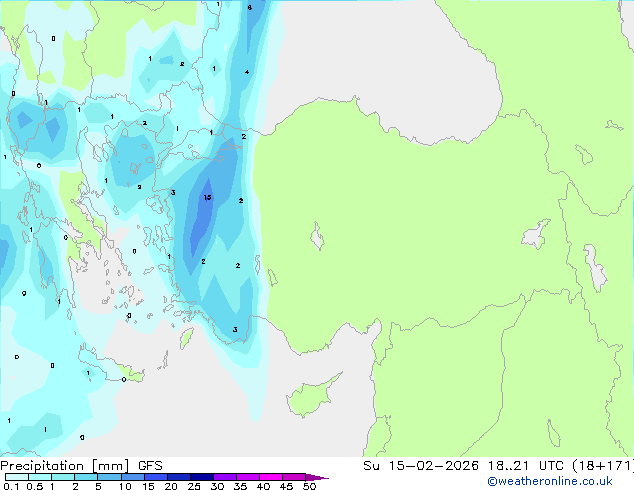Click the legend tick label 45
Image resolution: width=634 pixels, height=490 pixels.
pos(286,486)
